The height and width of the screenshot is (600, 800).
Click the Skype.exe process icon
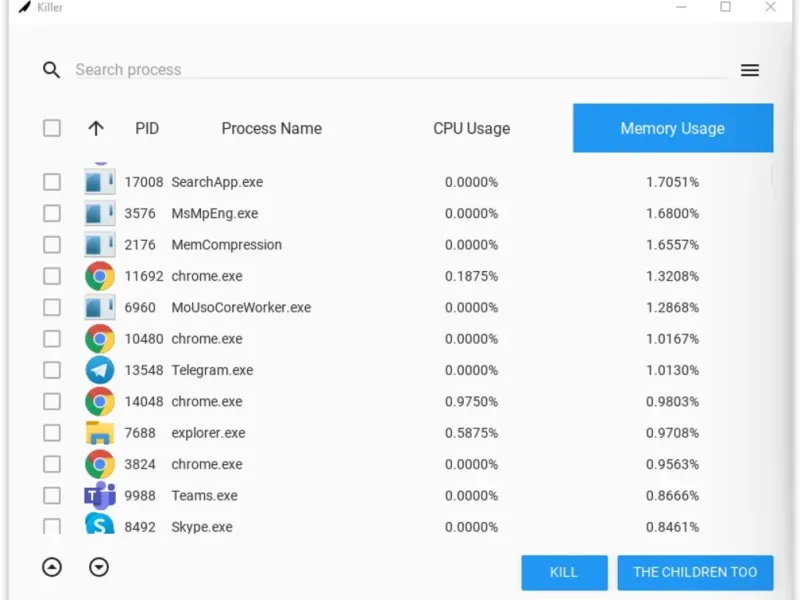100,526
